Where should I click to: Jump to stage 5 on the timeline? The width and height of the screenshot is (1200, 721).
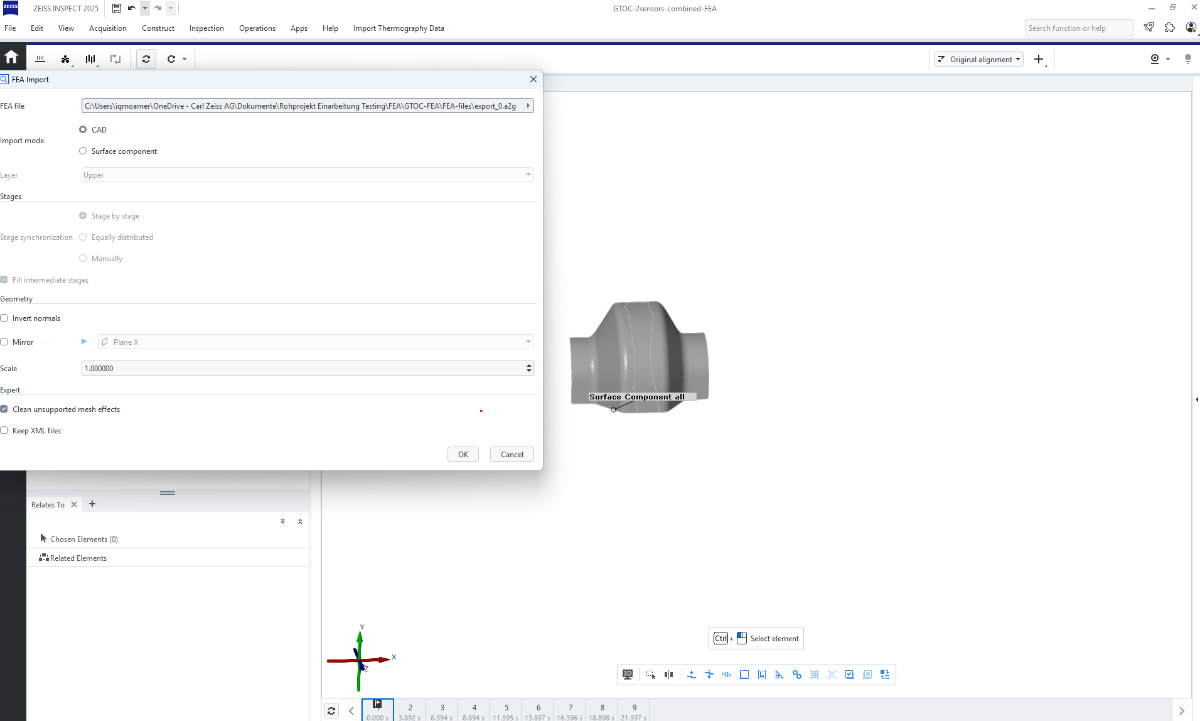(506, 710)
